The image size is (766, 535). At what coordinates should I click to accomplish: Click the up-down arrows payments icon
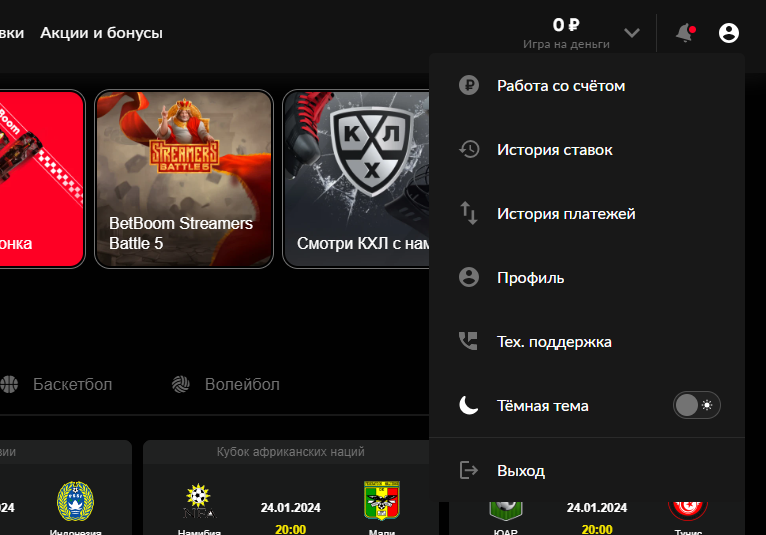coord(468,214)
